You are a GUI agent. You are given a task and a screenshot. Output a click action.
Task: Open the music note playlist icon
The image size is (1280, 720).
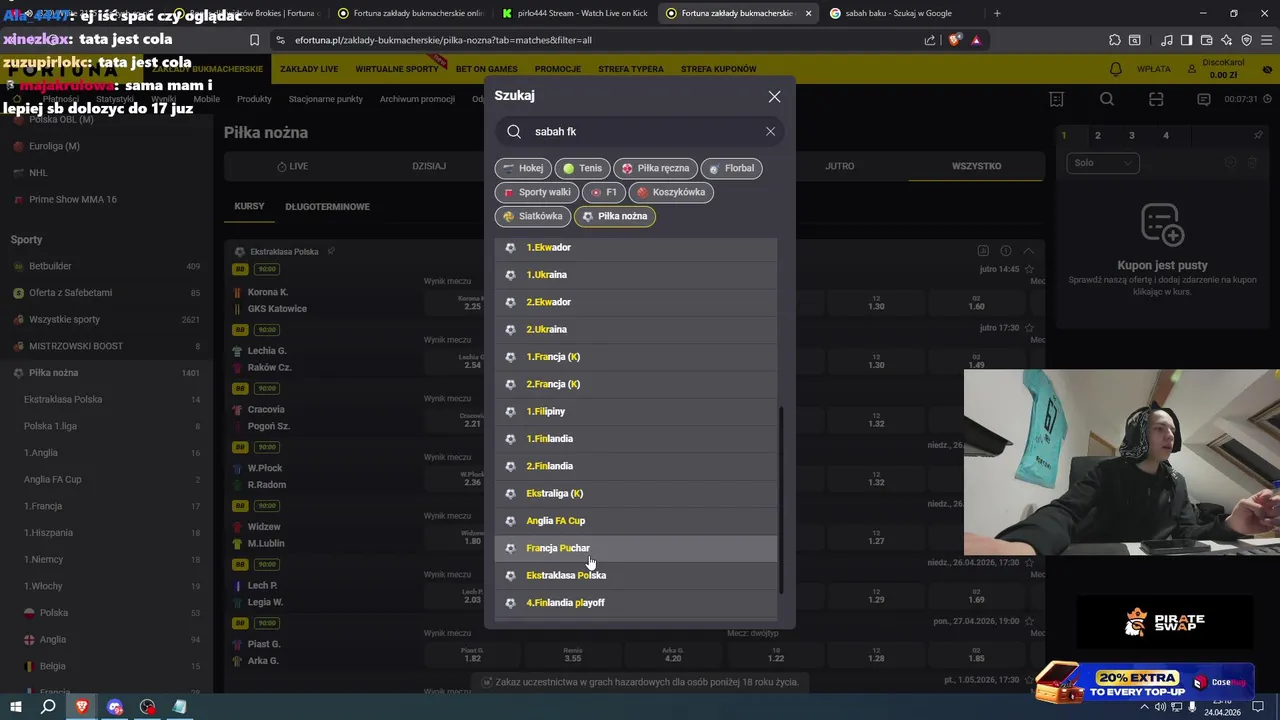[1167, 40]
